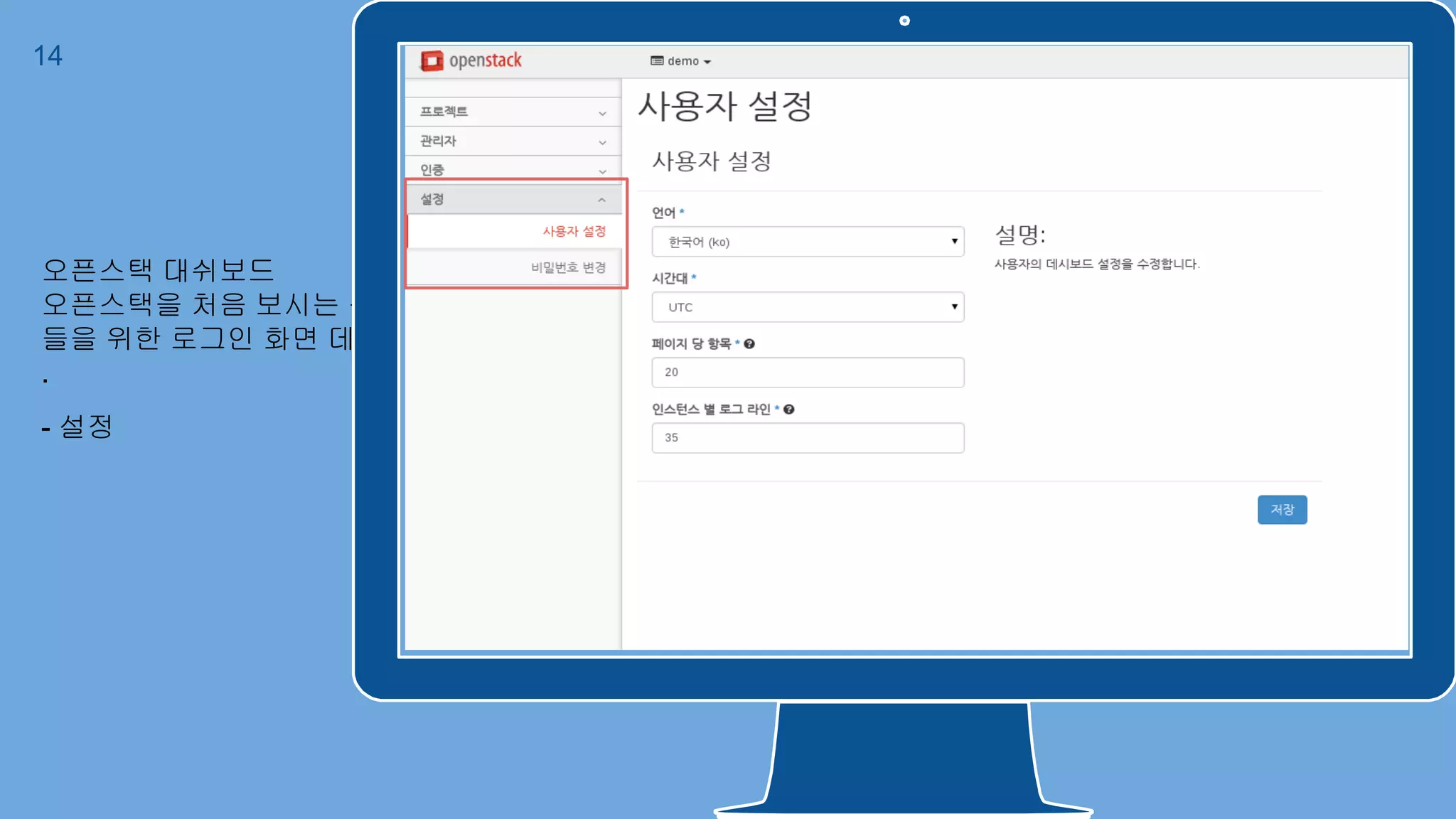The image size is (1456, 819).
Task: Click the 저장 save button
Action: coord(1282,510)
